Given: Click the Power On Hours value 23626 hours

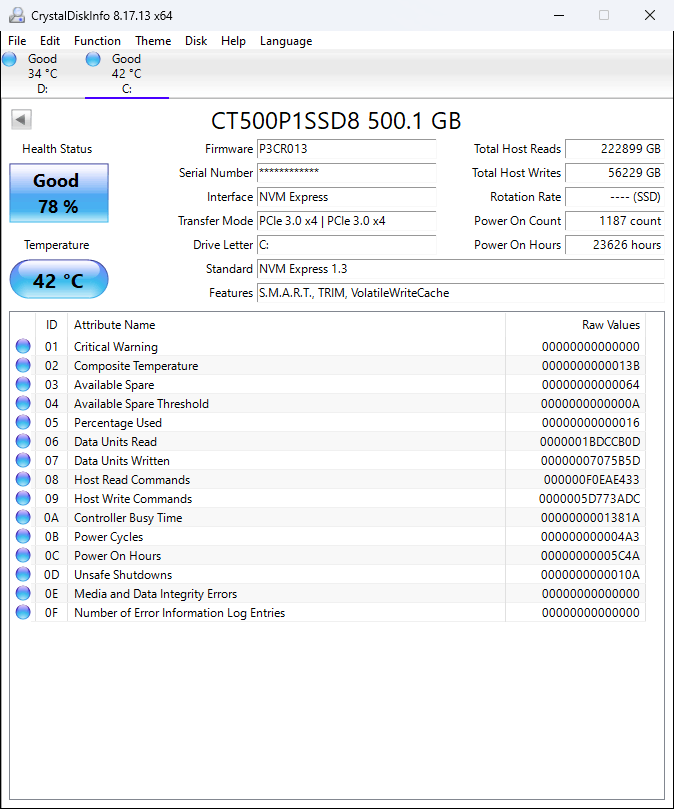Looking at the screenshot, I should [615, 245].
